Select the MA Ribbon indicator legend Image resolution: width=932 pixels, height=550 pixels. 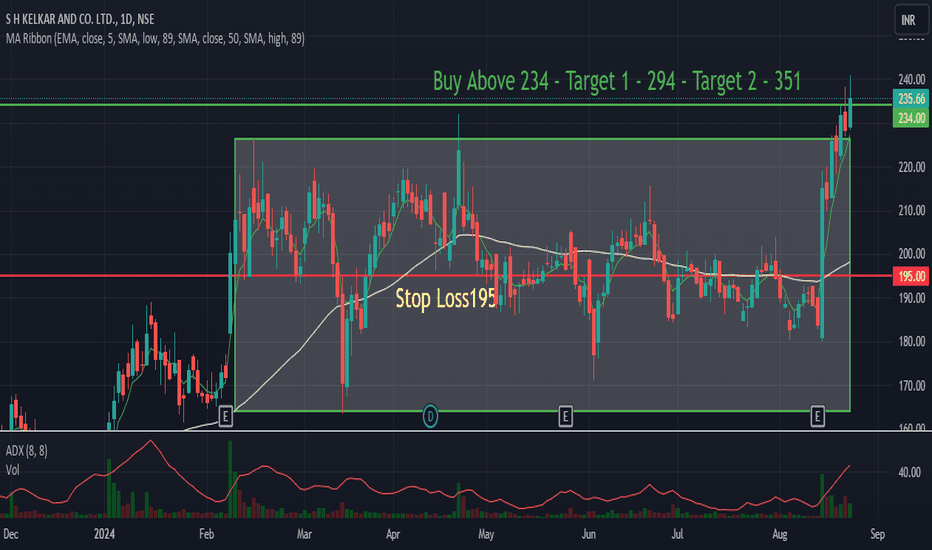[155, 39]
